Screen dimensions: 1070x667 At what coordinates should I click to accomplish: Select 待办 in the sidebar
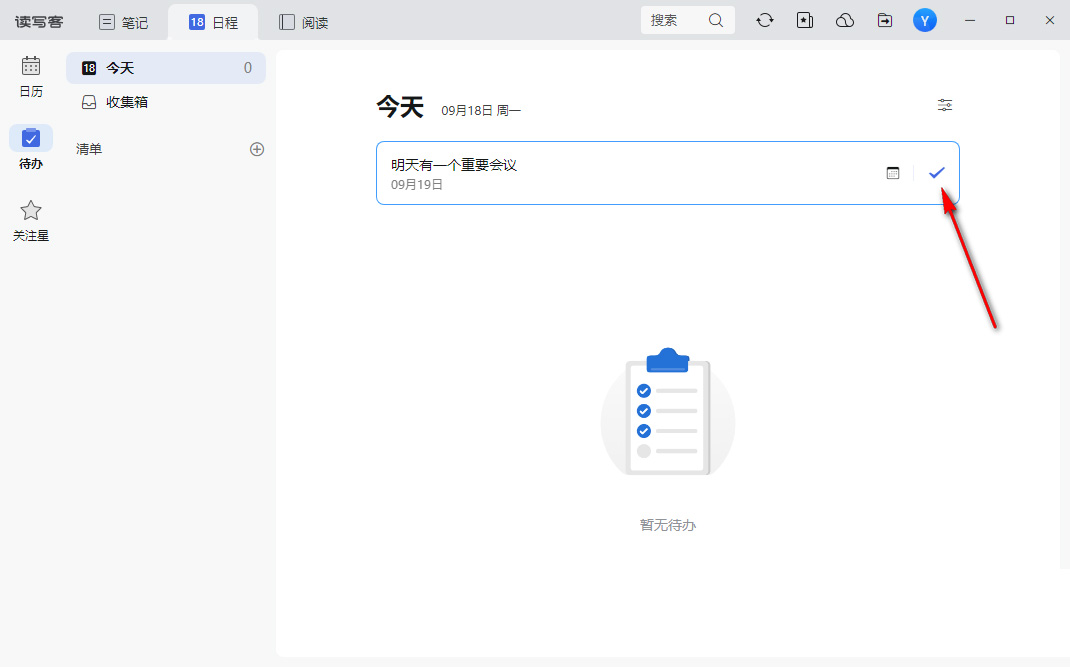point(31,148)
